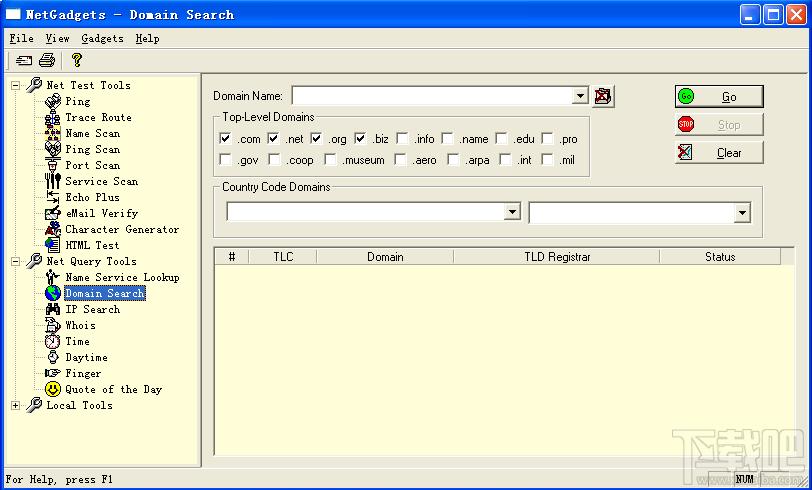Select the Trace Route icon
The image size is (812, 490).
click(53, 118)
